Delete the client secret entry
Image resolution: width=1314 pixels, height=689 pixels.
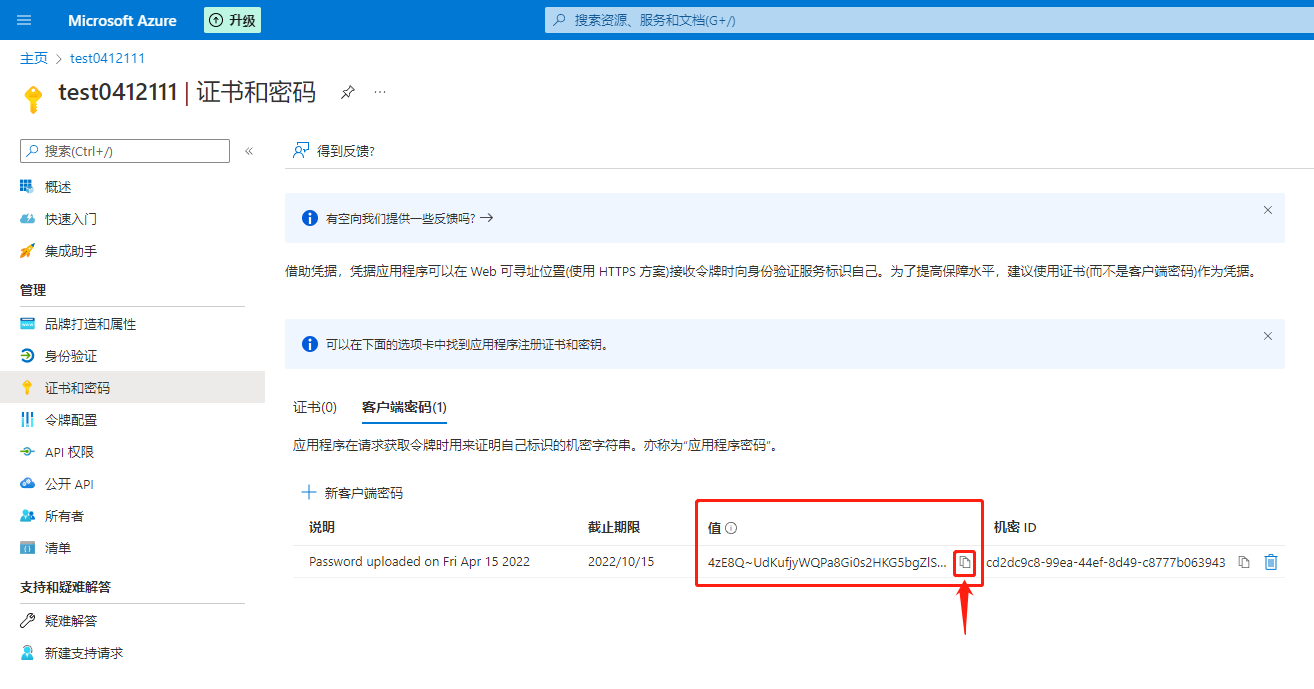point(1270,562)
